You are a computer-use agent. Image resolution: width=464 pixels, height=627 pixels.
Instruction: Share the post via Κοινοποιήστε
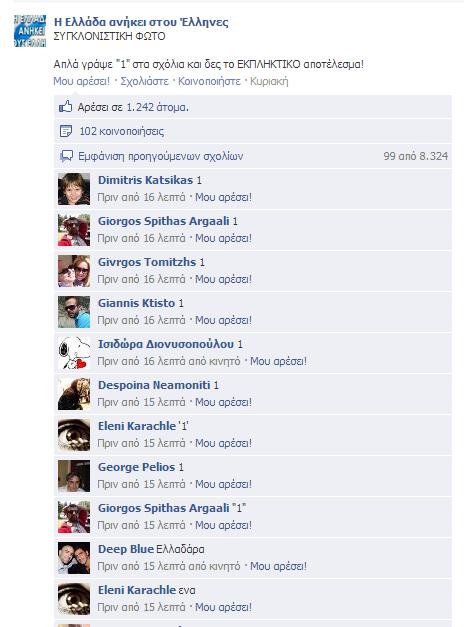[209, 81]
